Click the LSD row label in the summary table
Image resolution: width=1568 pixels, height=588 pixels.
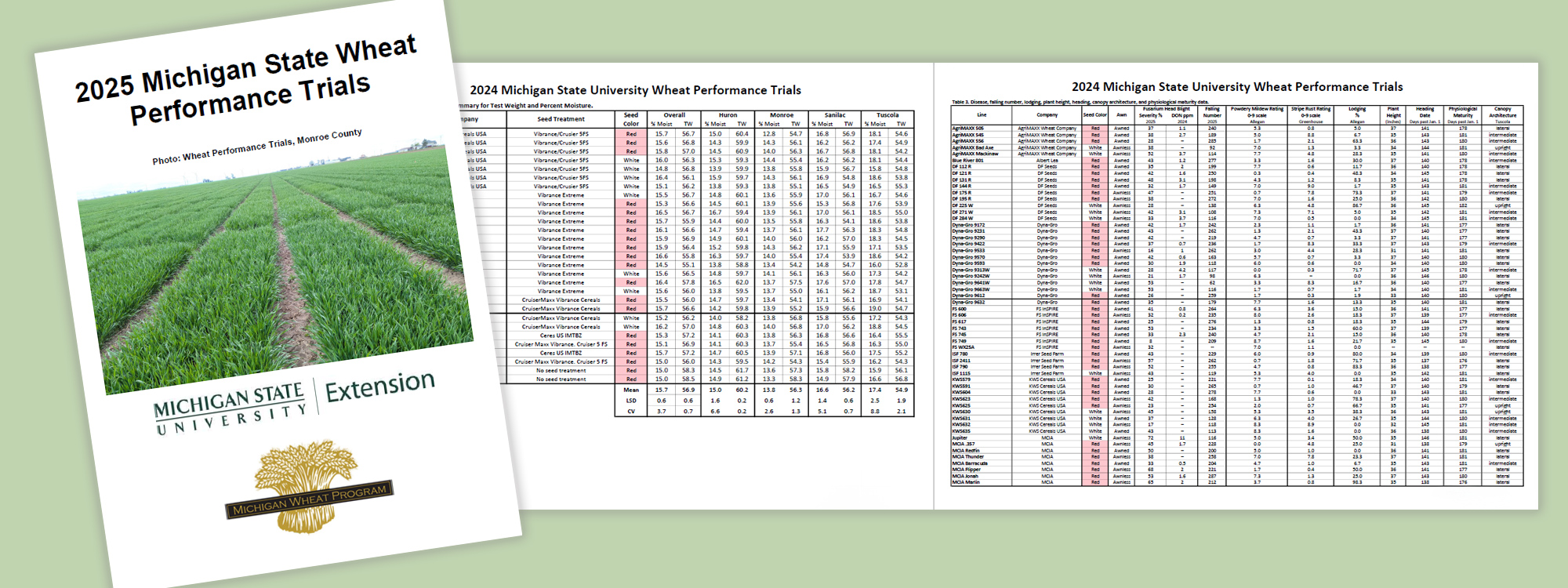coord(631,401)
